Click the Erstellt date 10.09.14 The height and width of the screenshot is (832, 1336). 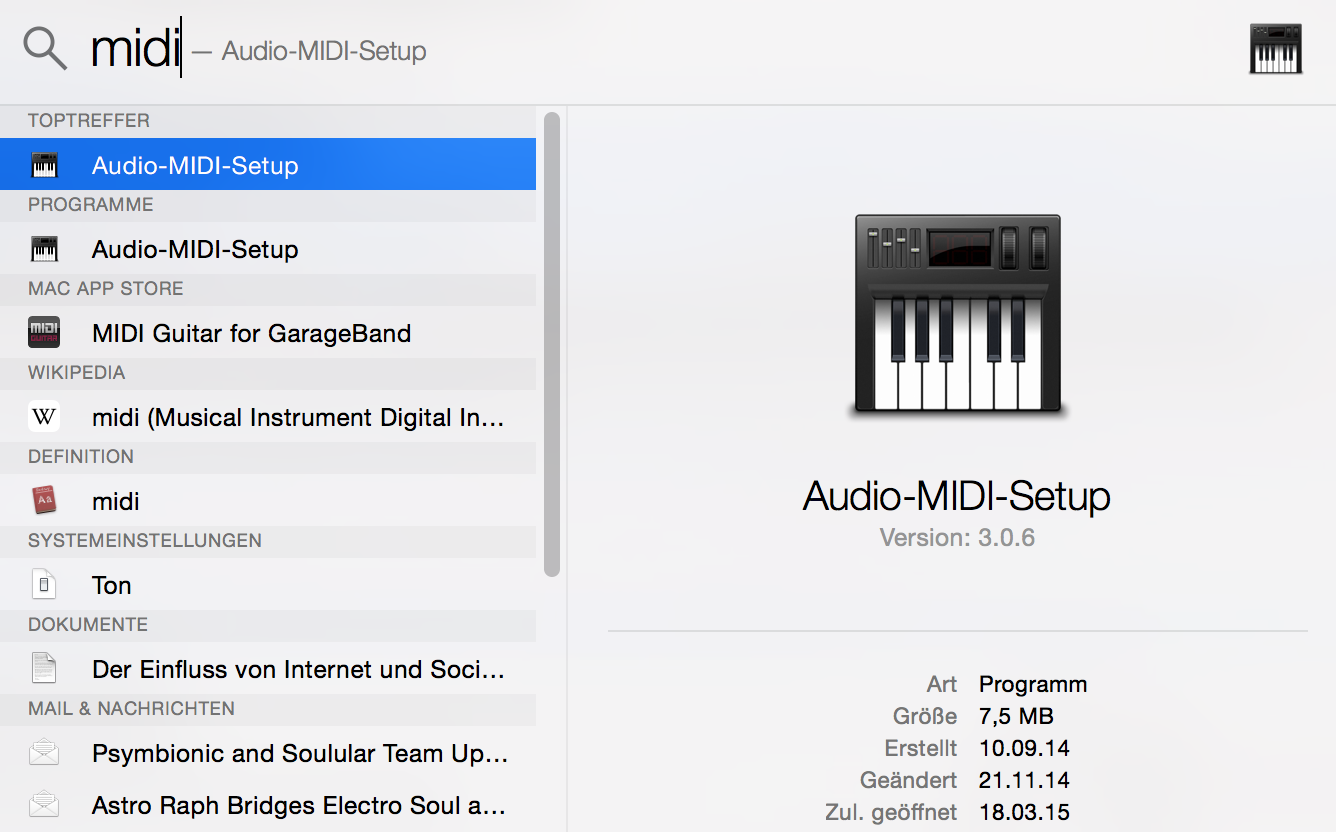click(1024, 748)
